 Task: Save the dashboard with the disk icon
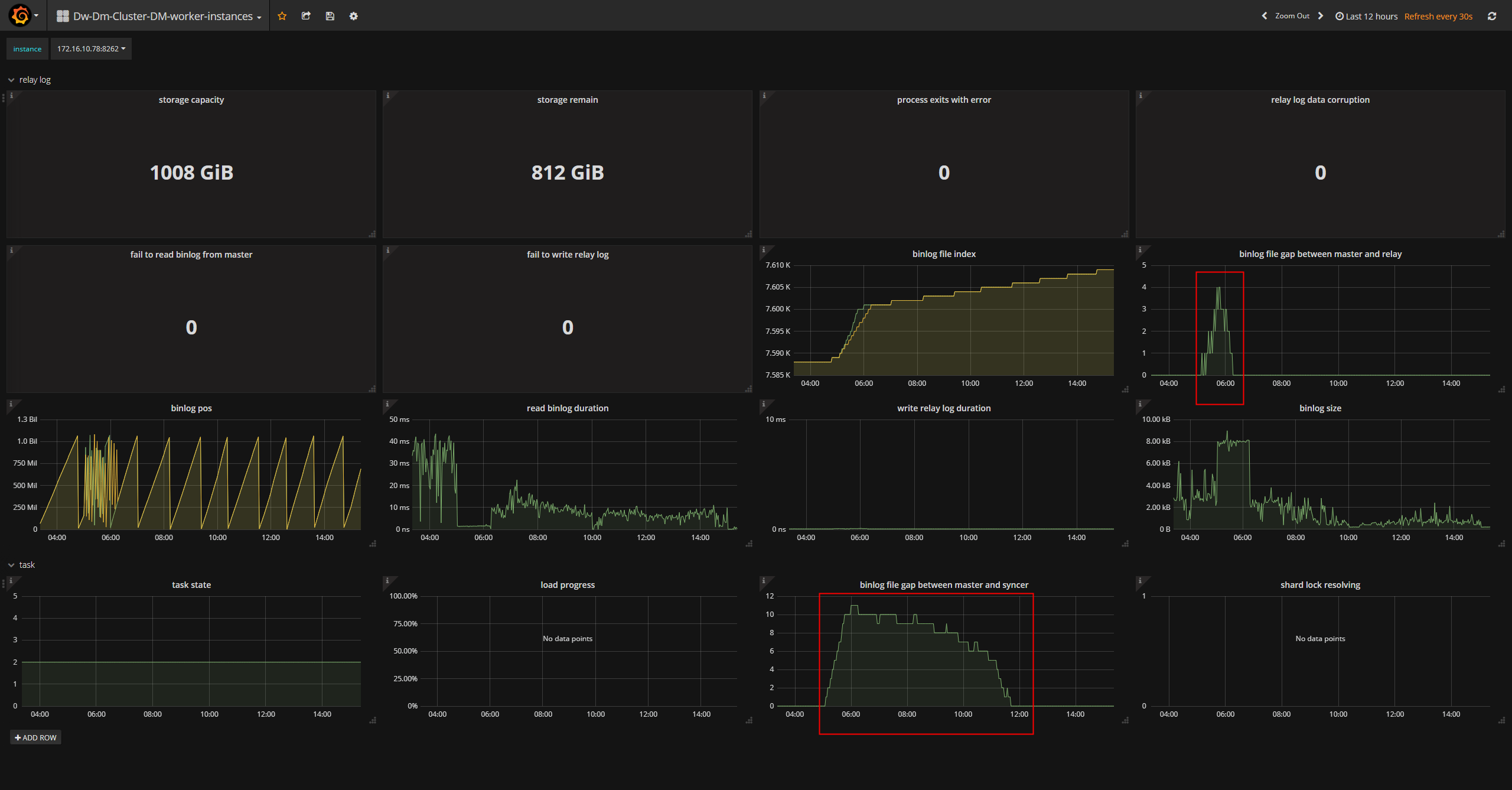click(330, 16)
